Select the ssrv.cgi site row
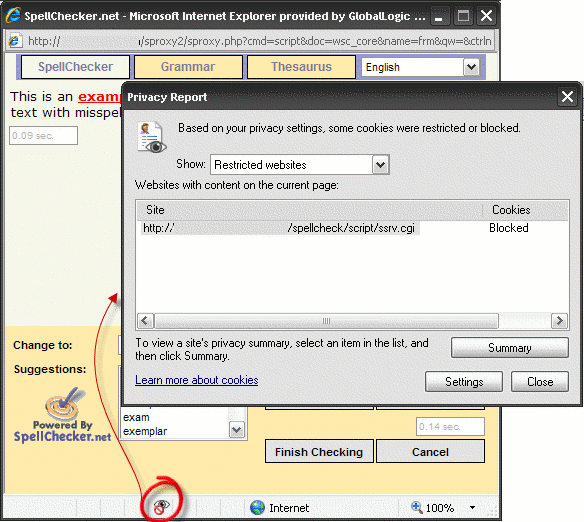Screen dimensions: 584x522 click(x=279, y=228)
